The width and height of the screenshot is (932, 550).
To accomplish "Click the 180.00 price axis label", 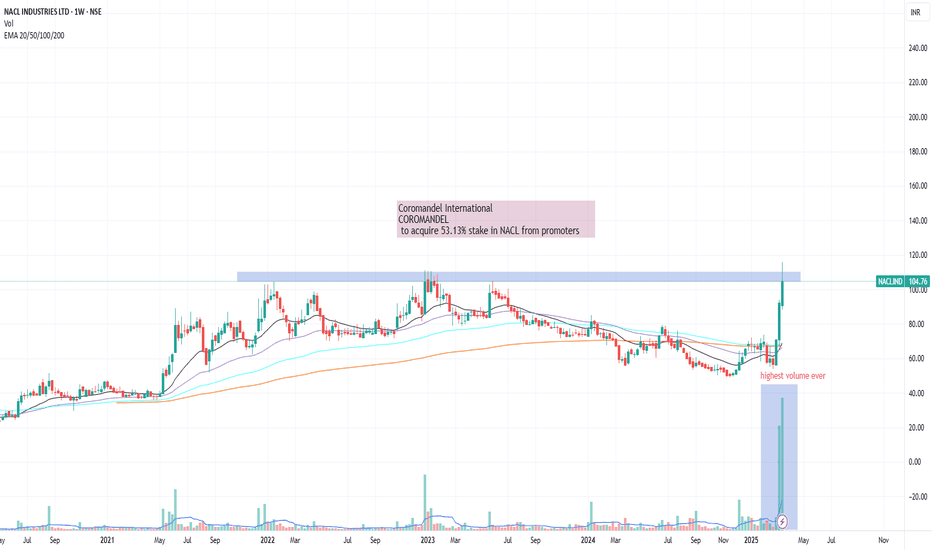I will tap(918, 152).
